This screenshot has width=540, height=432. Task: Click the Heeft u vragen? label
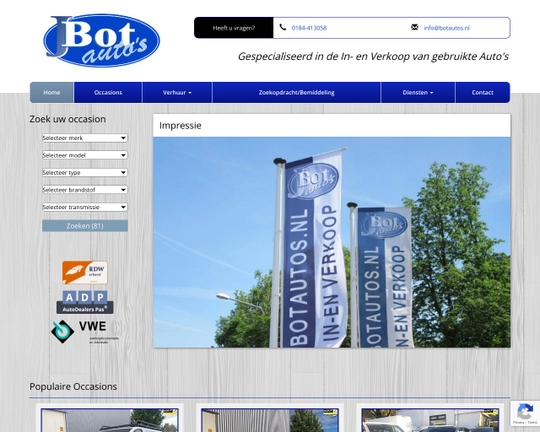click(234, 28)
